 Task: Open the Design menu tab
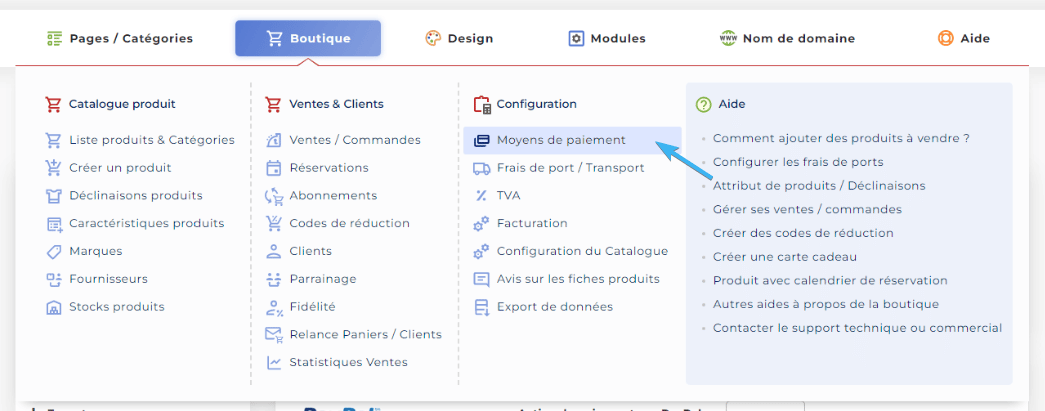pyautogui.click(x=459, y=39)
